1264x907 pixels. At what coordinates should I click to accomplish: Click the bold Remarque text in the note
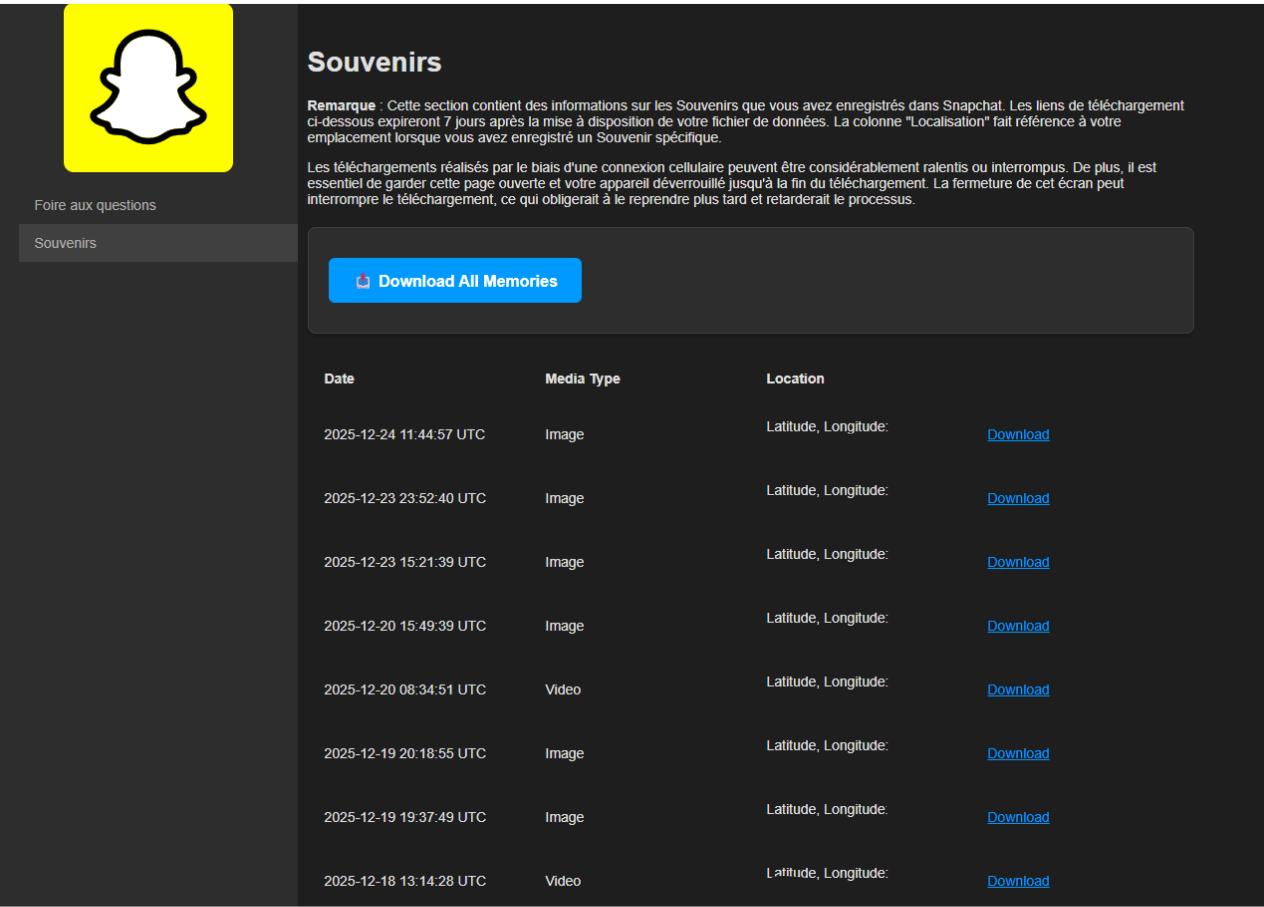pyautogui.click(x=341, y=105)
